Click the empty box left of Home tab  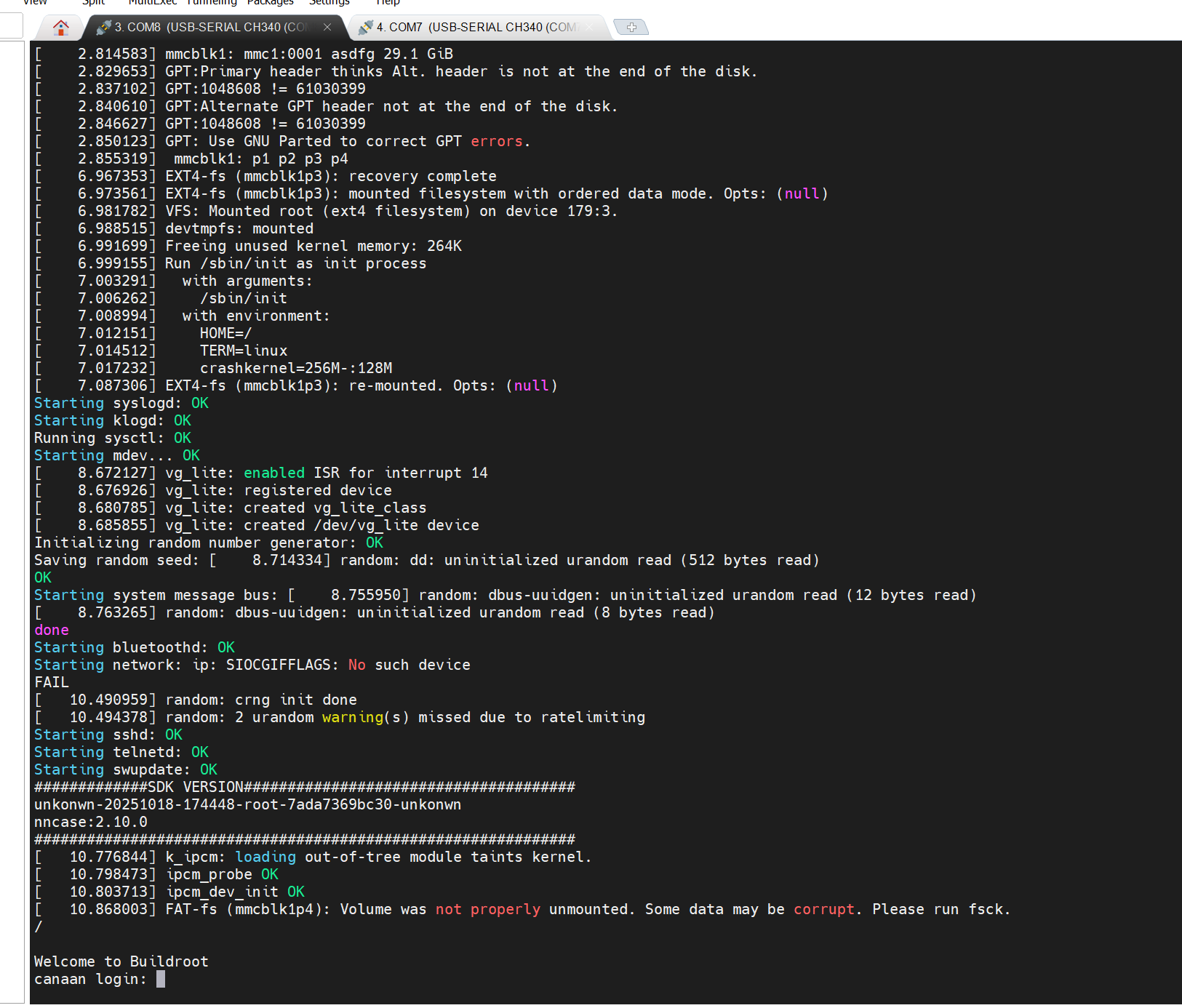point(11,26)
